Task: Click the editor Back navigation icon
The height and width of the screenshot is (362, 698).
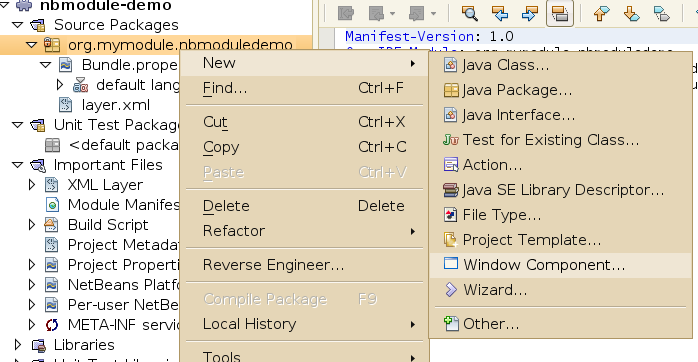Action: tap(376, 13)
